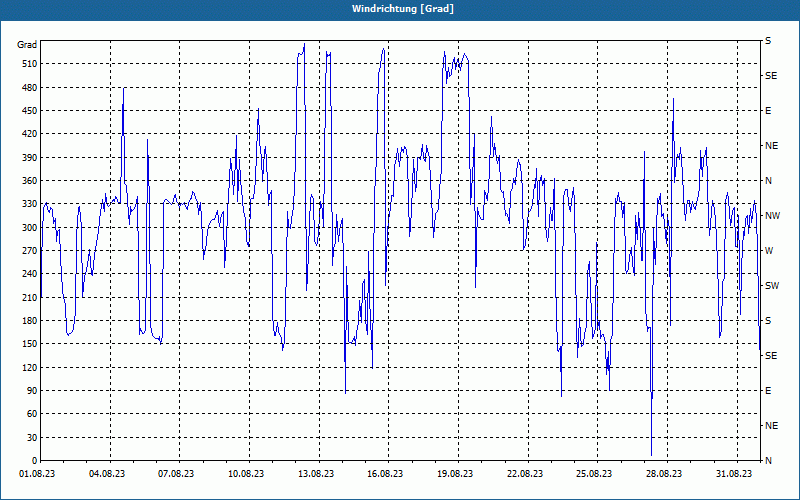The image size is (800, 500).
Task: Click the y-axis value "300"
Action: 29,228
